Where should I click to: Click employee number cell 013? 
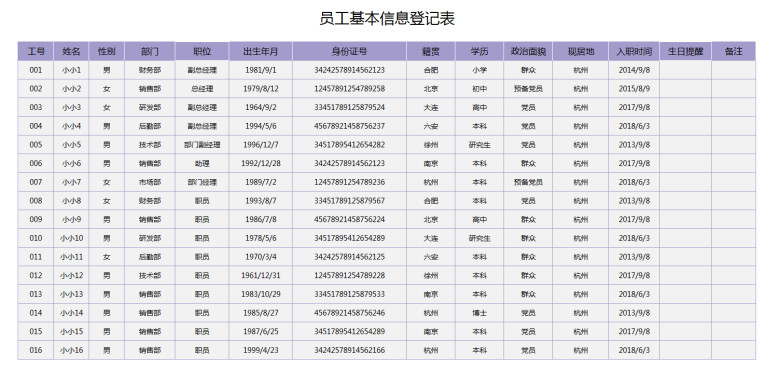(36, 294)
